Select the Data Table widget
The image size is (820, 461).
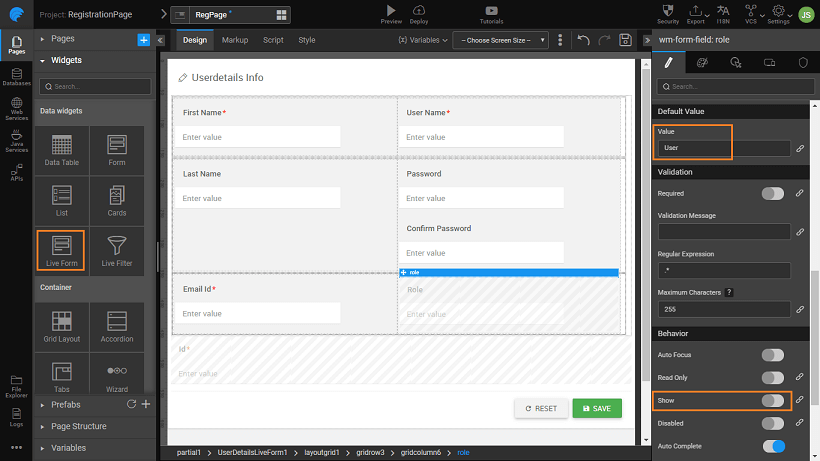(61, 150)
